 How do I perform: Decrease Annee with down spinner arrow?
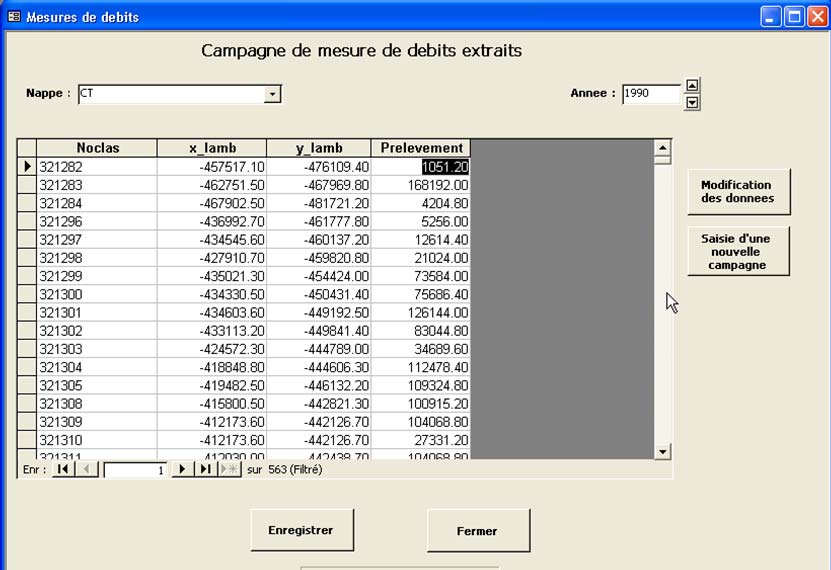tap(692, 101)
